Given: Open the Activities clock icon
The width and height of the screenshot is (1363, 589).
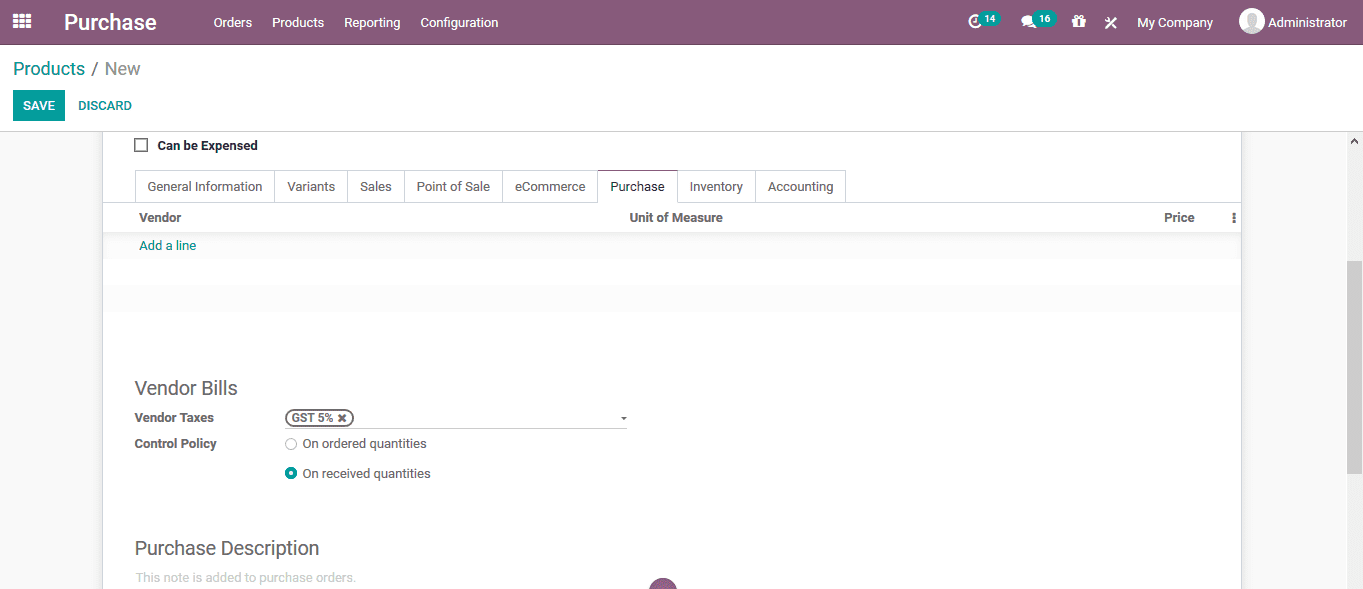Looking at the screenshot, I should [978, 21].
